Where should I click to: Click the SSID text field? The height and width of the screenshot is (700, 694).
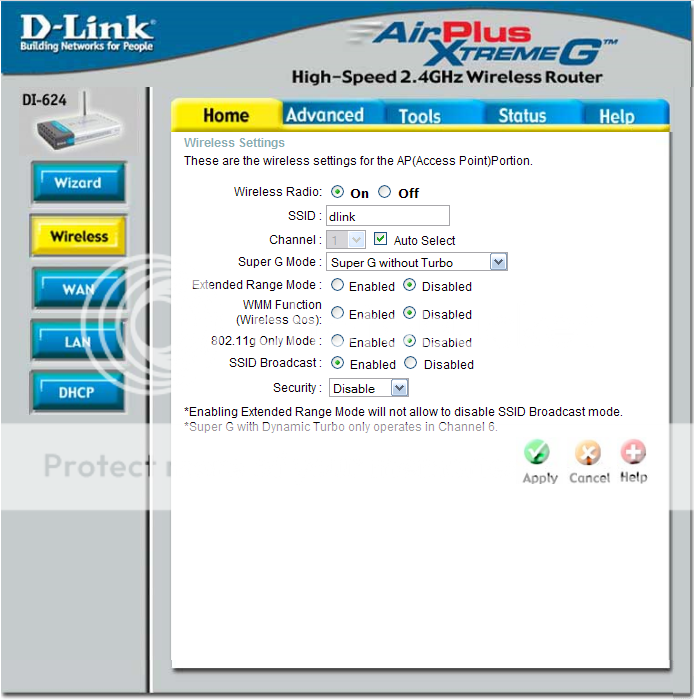(388, 216)
